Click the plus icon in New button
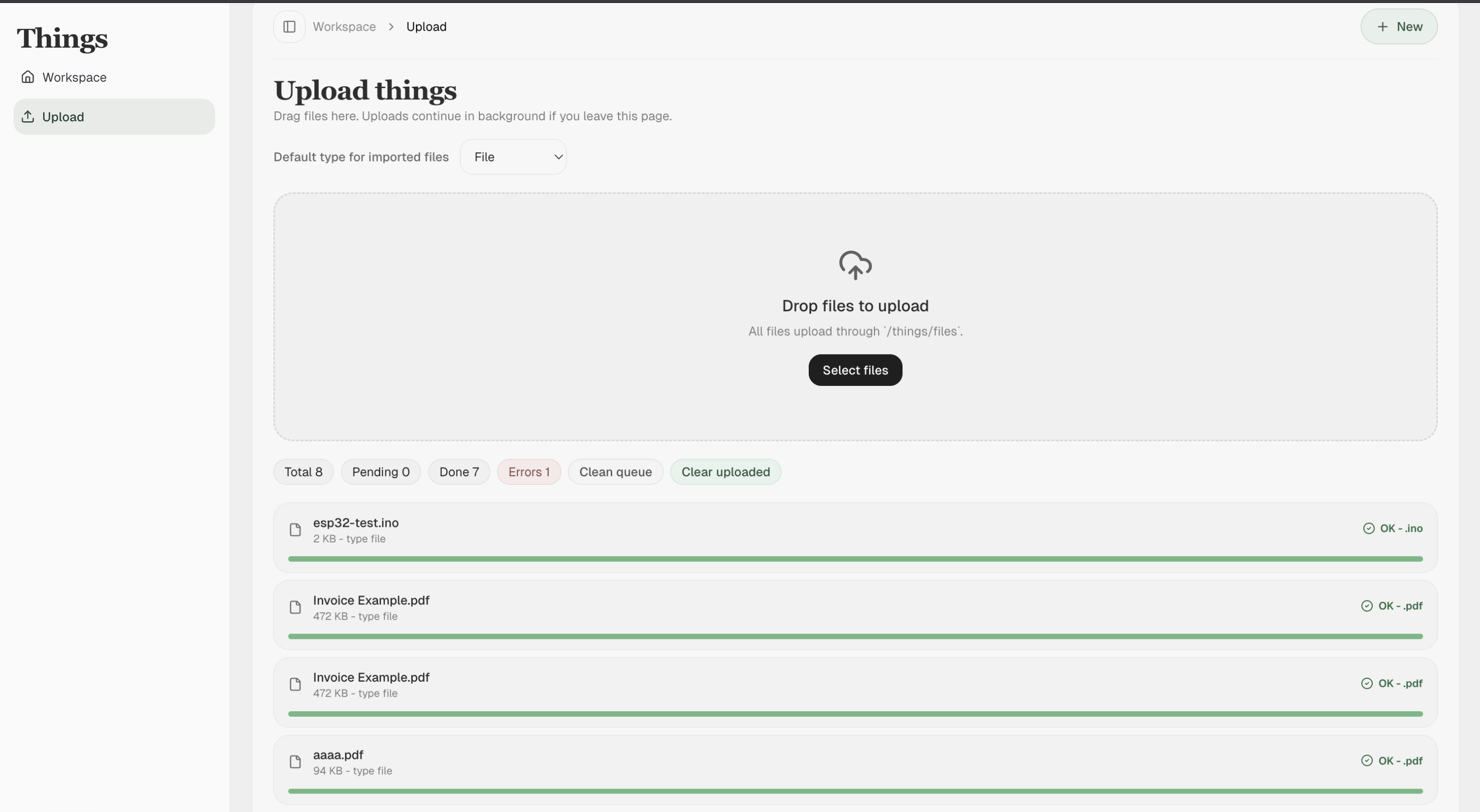The width and height of the screenshot is (1480, 812). (1382, 27)
